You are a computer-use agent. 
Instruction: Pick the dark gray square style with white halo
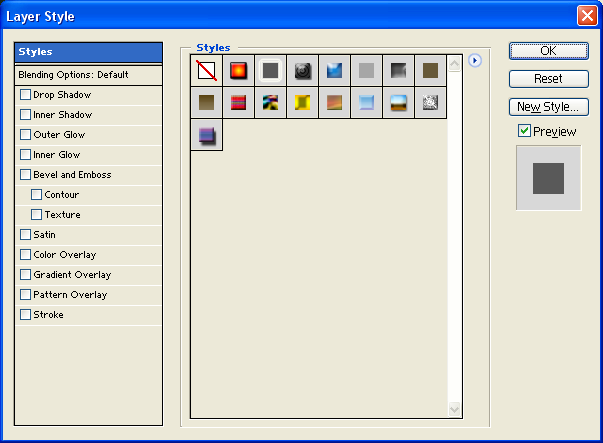[270, 70]
